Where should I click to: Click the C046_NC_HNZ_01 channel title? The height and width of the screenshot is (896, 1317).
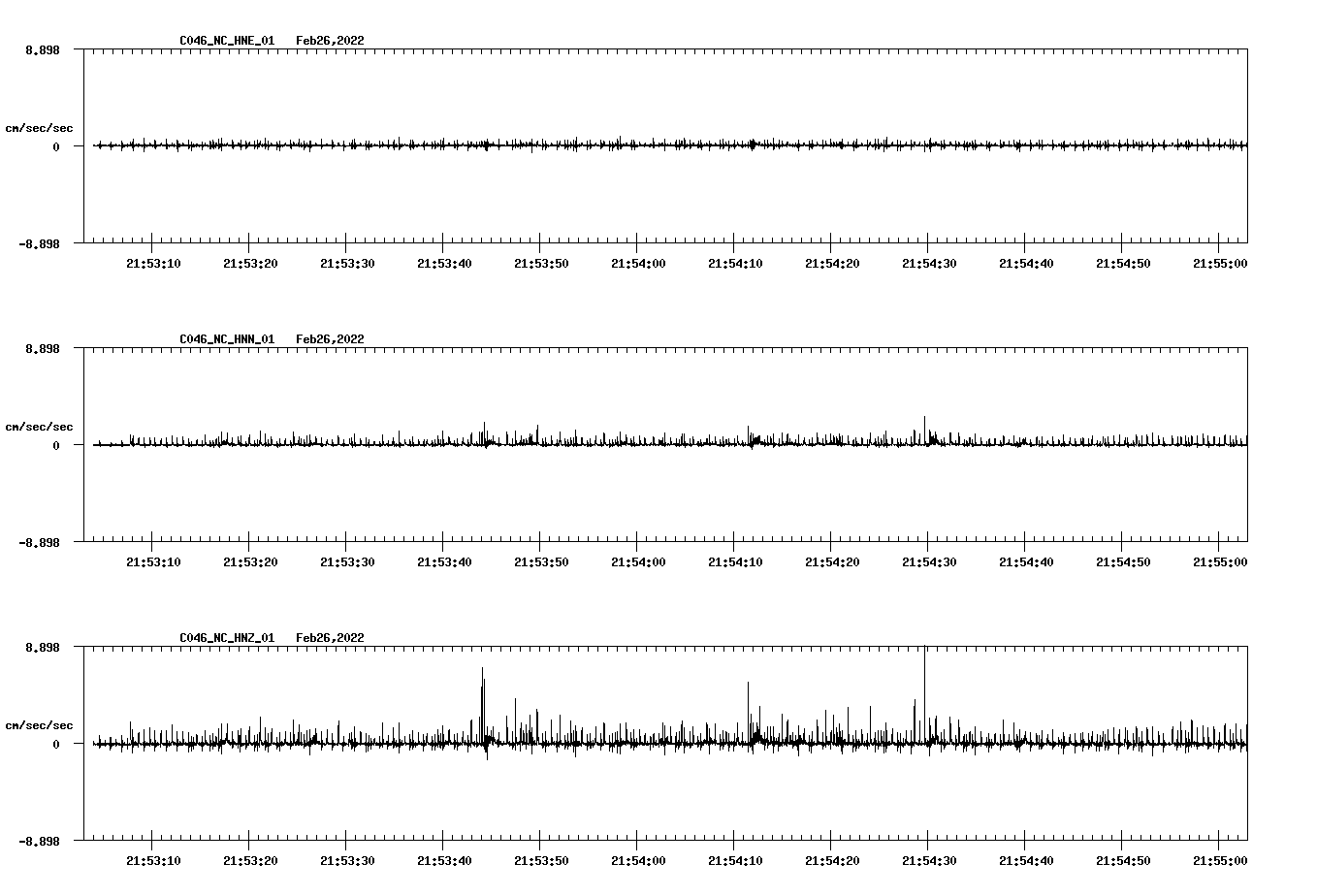[x=227, y=638]
